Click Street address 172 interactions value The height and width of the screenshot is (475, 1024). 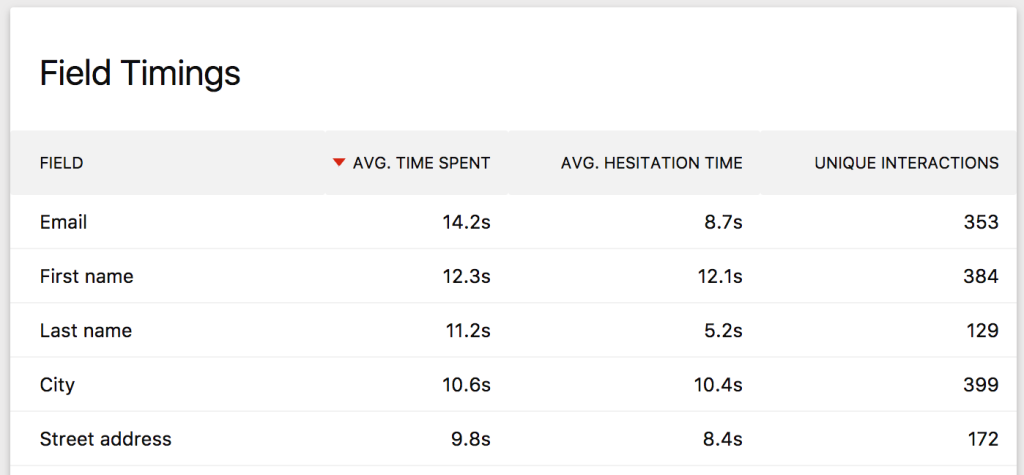(x=983, y=438)
